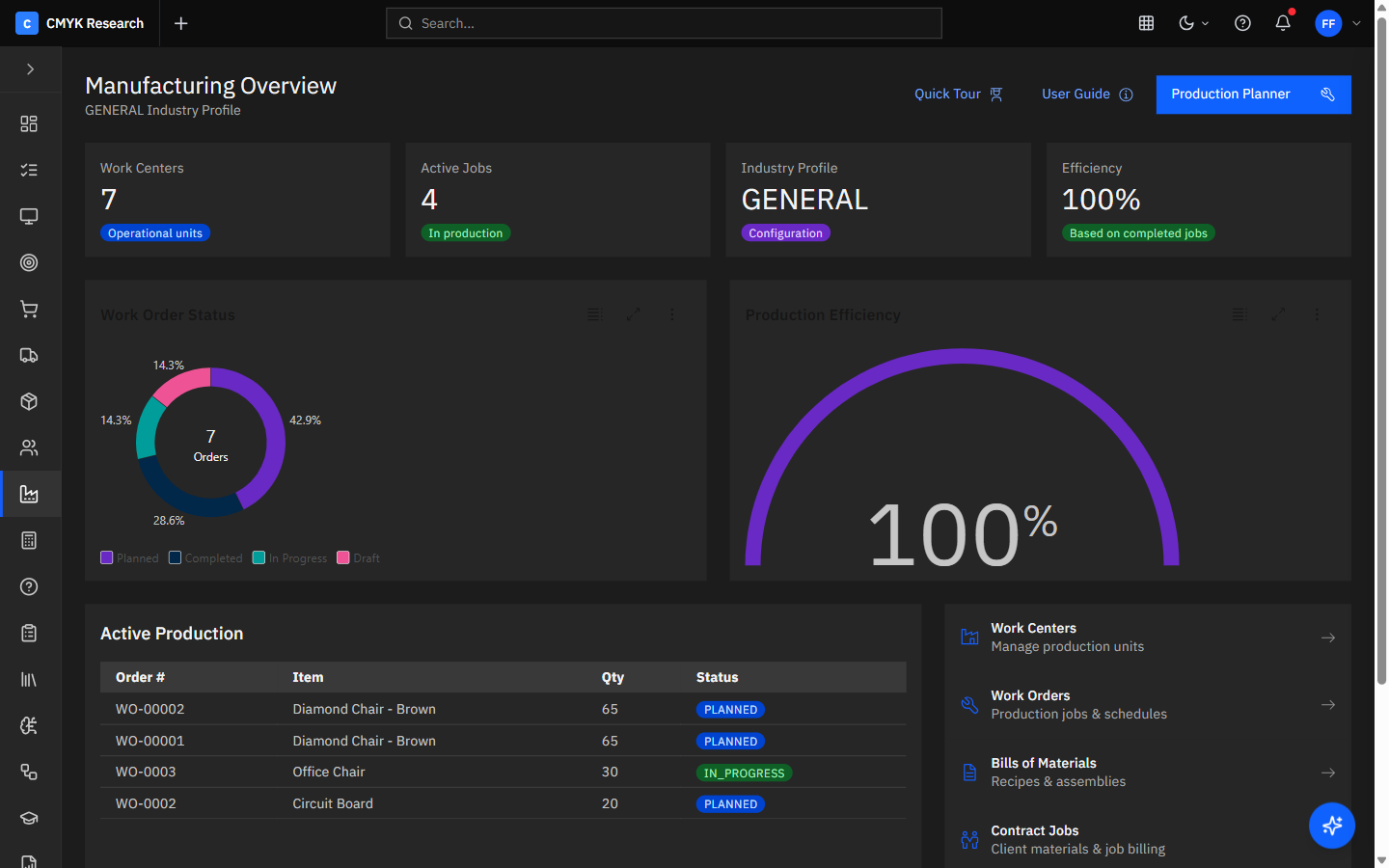This screenshot has height=868, width=1389.
Task: Expand the sidebar with the chevron arrow
Action: click(x=30, y=69)
